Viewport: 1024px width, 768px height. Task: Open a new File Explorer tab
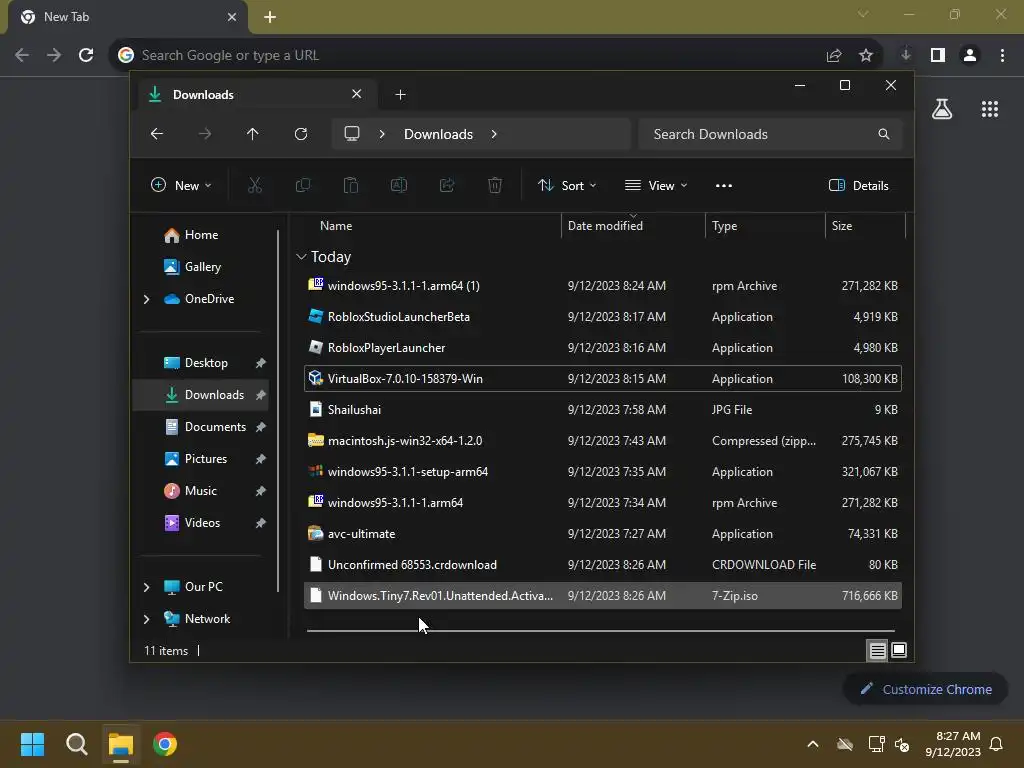[400, 95]
